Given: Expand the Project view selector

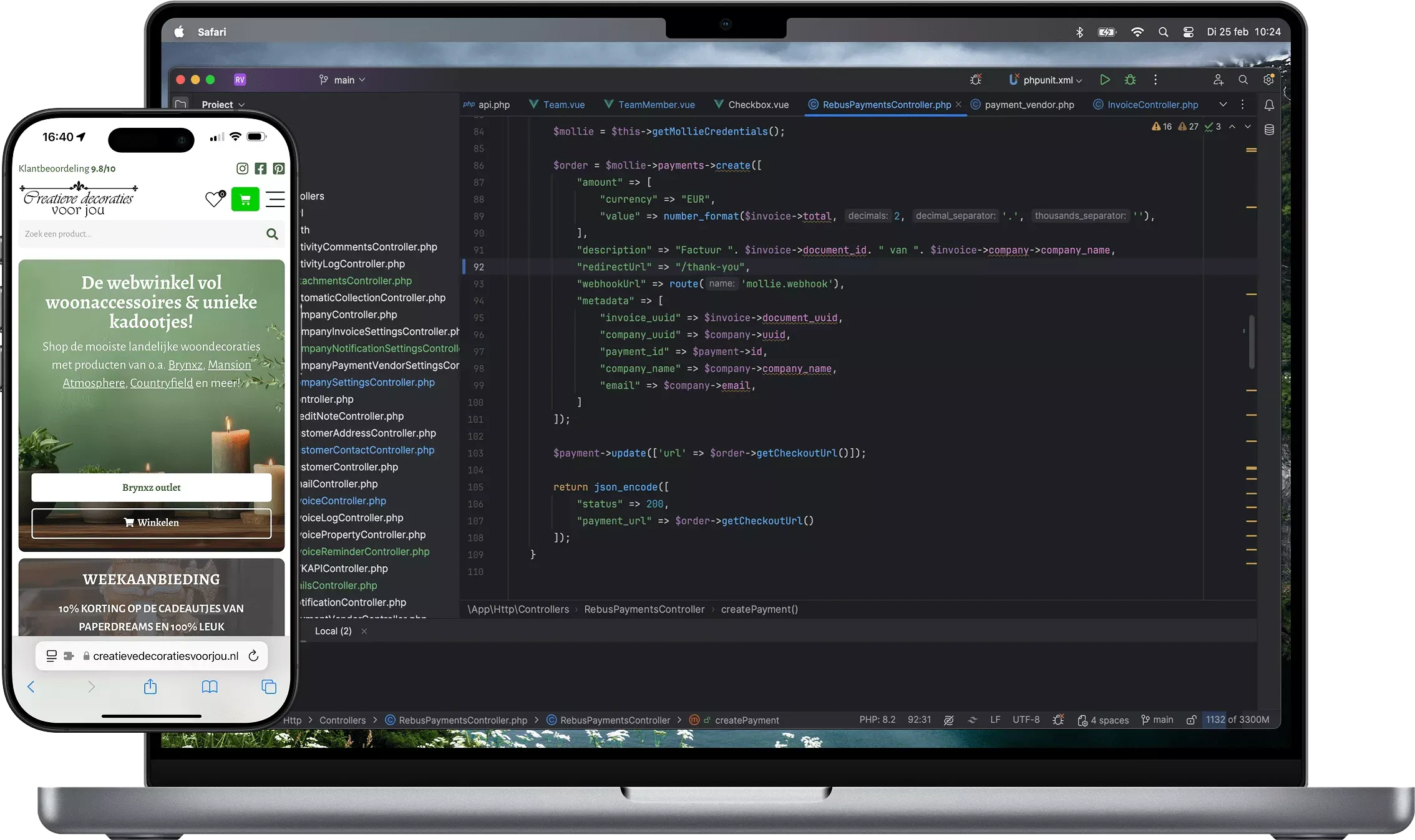Looking at the screenshot, I should click(x=223, y=104).
